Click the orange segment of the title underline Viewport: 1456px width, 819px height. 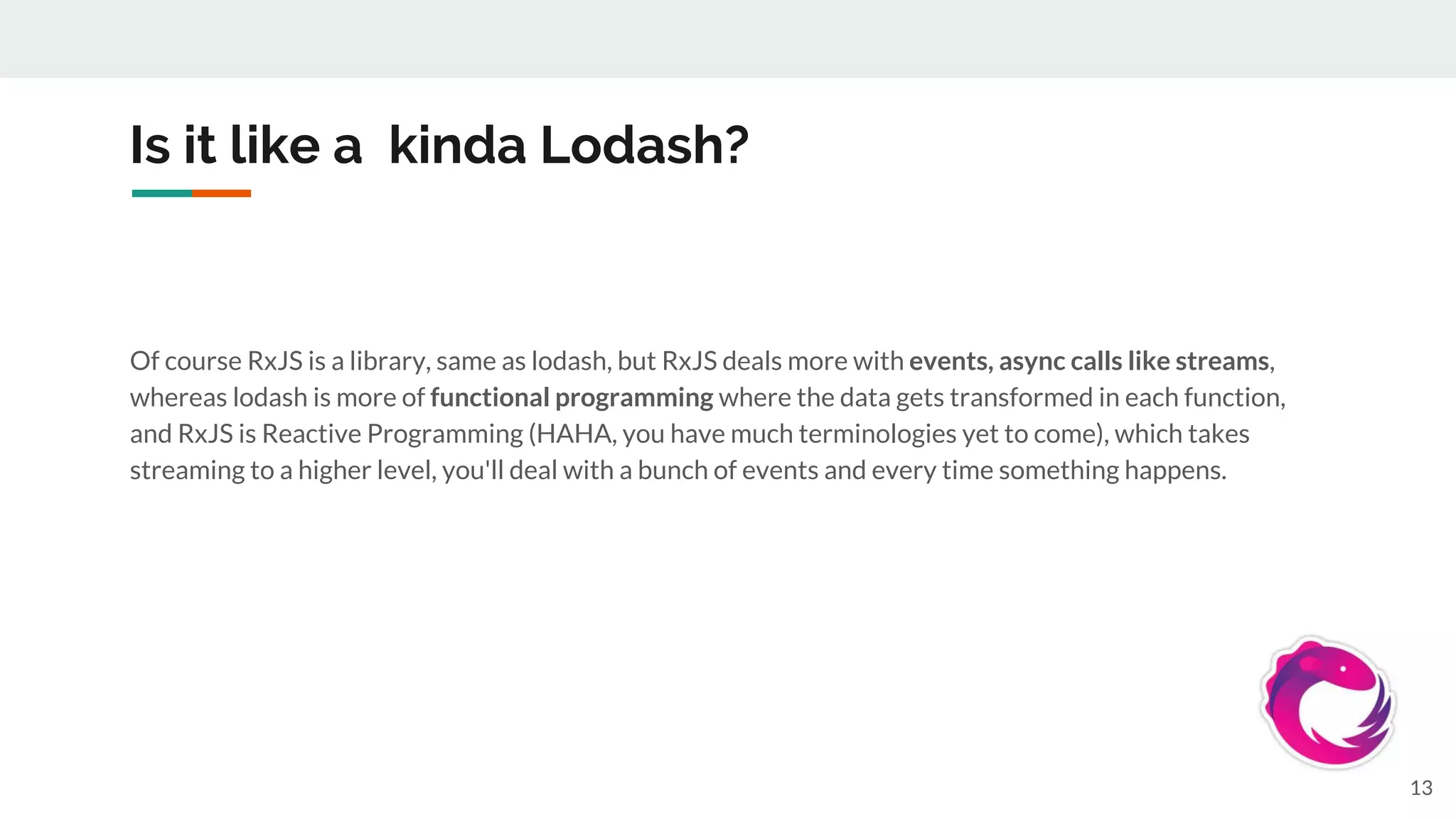(x=221, y=193)
